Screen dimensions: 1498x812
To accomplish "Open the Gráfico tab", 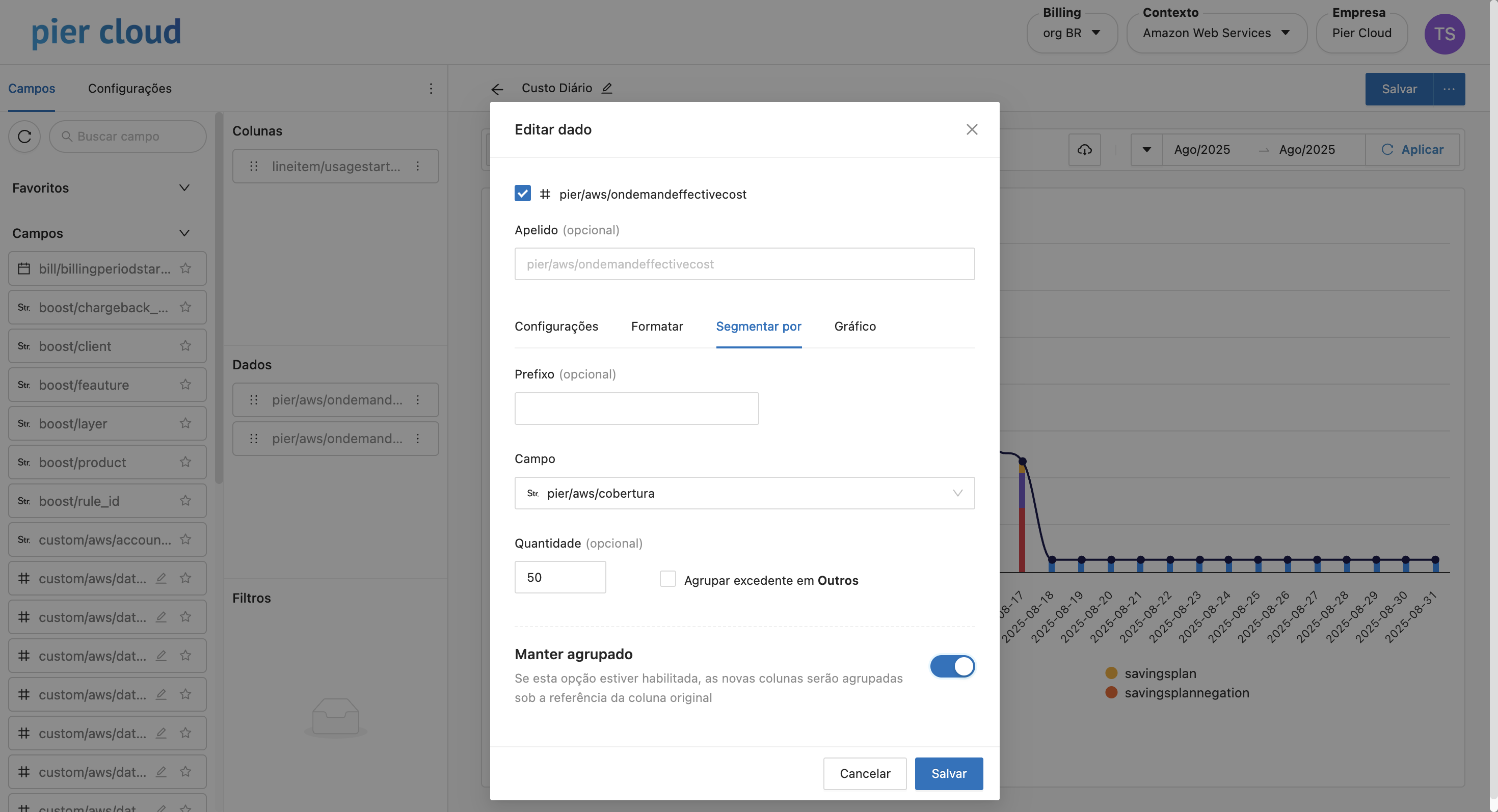I will pos(854,326).
